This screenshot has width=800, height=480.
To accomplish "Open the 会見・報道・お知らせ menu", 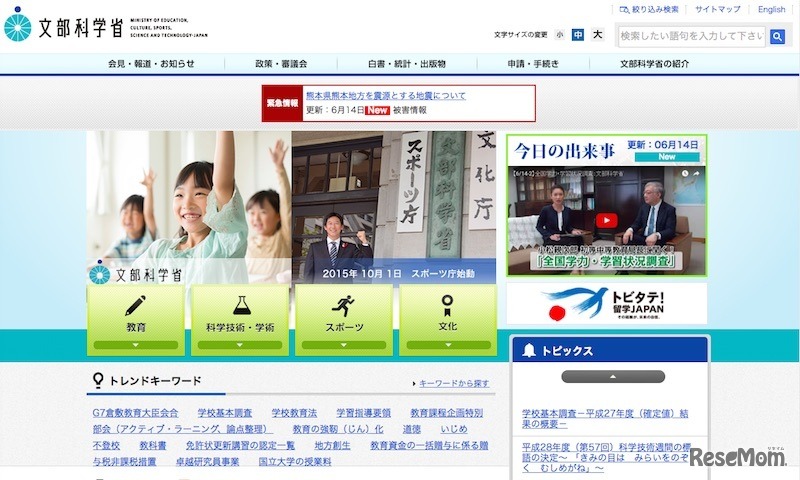I will coord(151,64).
